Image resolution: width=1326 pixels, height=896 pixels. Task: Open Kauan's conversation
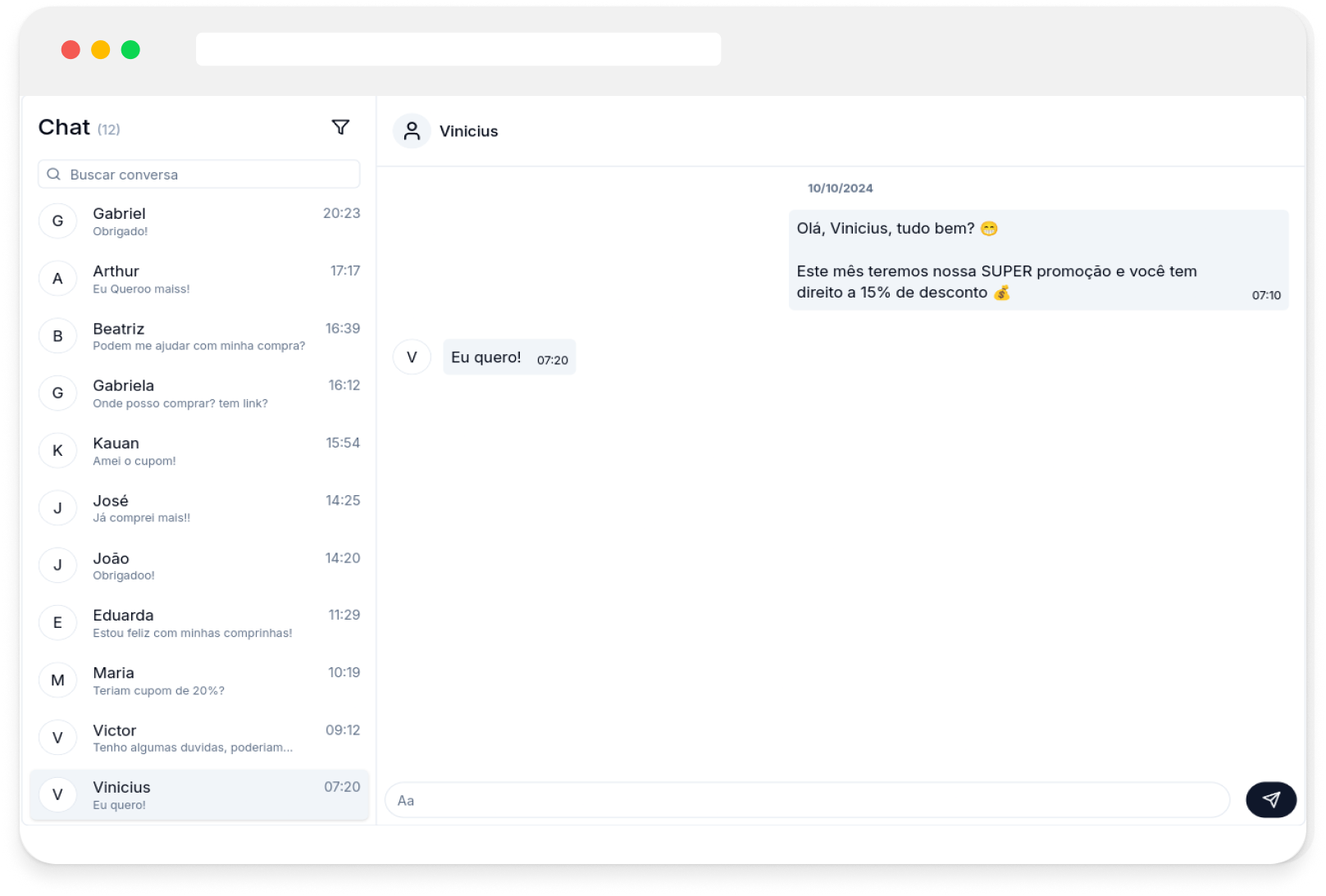click(x=199, y=450)
